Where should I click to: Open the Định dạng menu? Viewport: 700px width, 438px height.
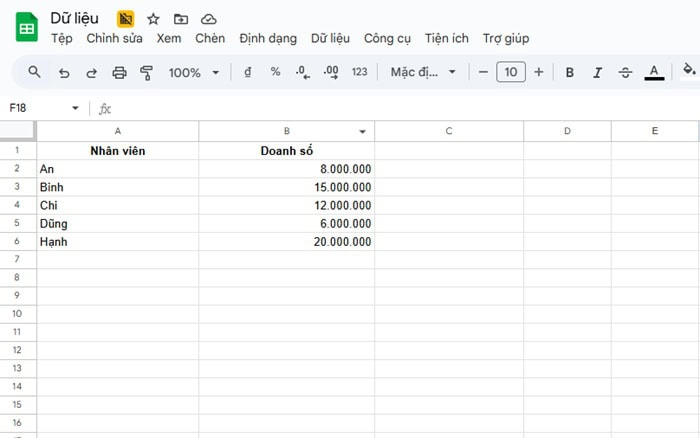click(268, 38)
